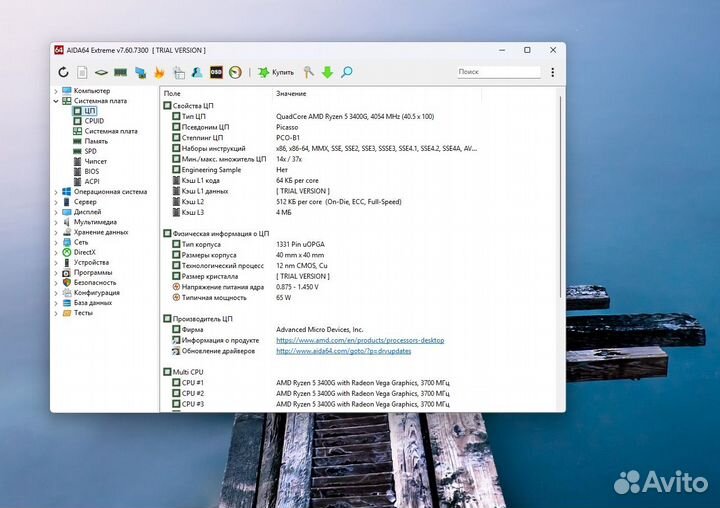Open the amd.com product information link

coord(360,340)
